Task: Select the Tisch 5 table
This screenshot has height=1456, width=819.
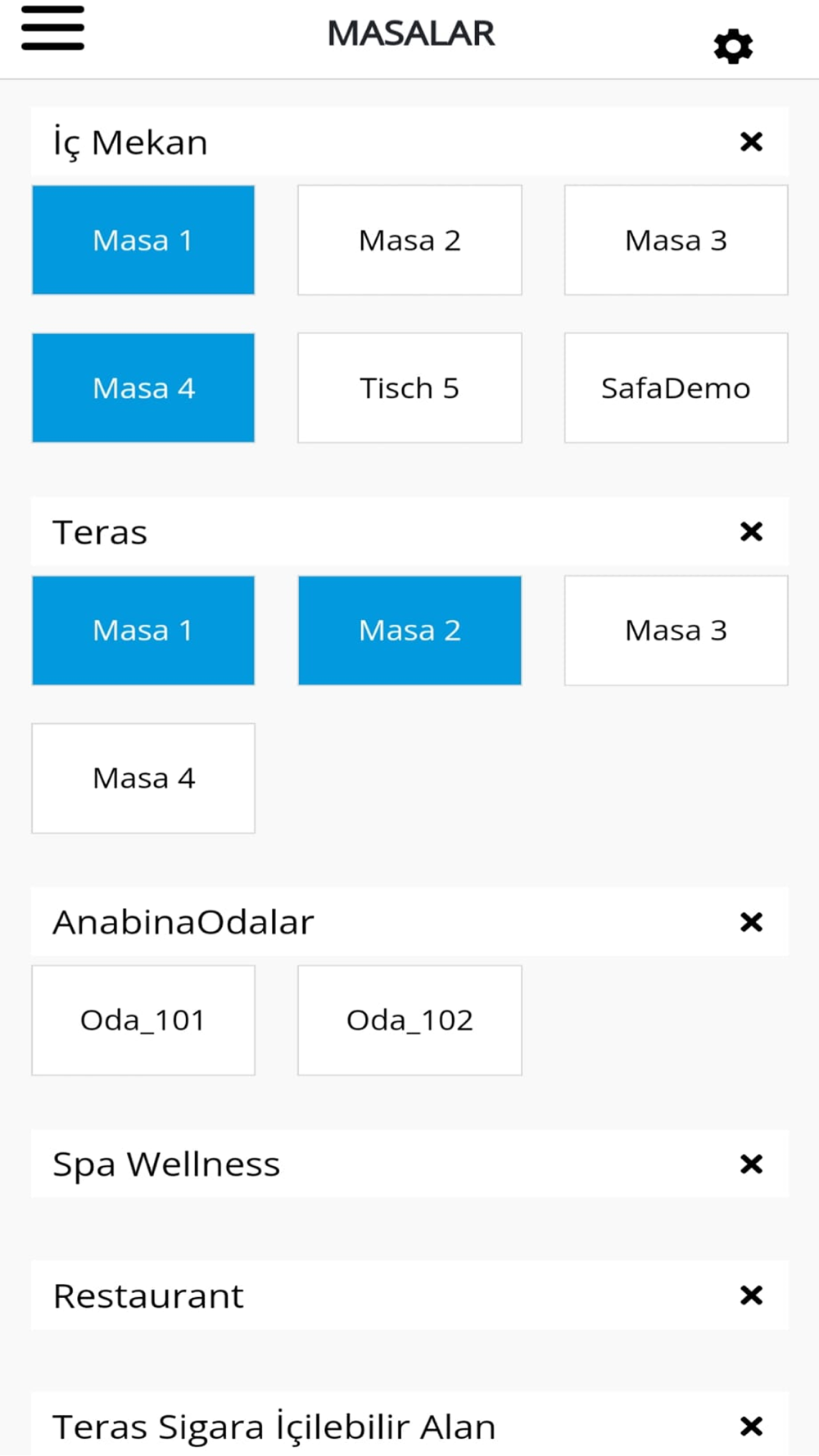Action: pos(409,387)
